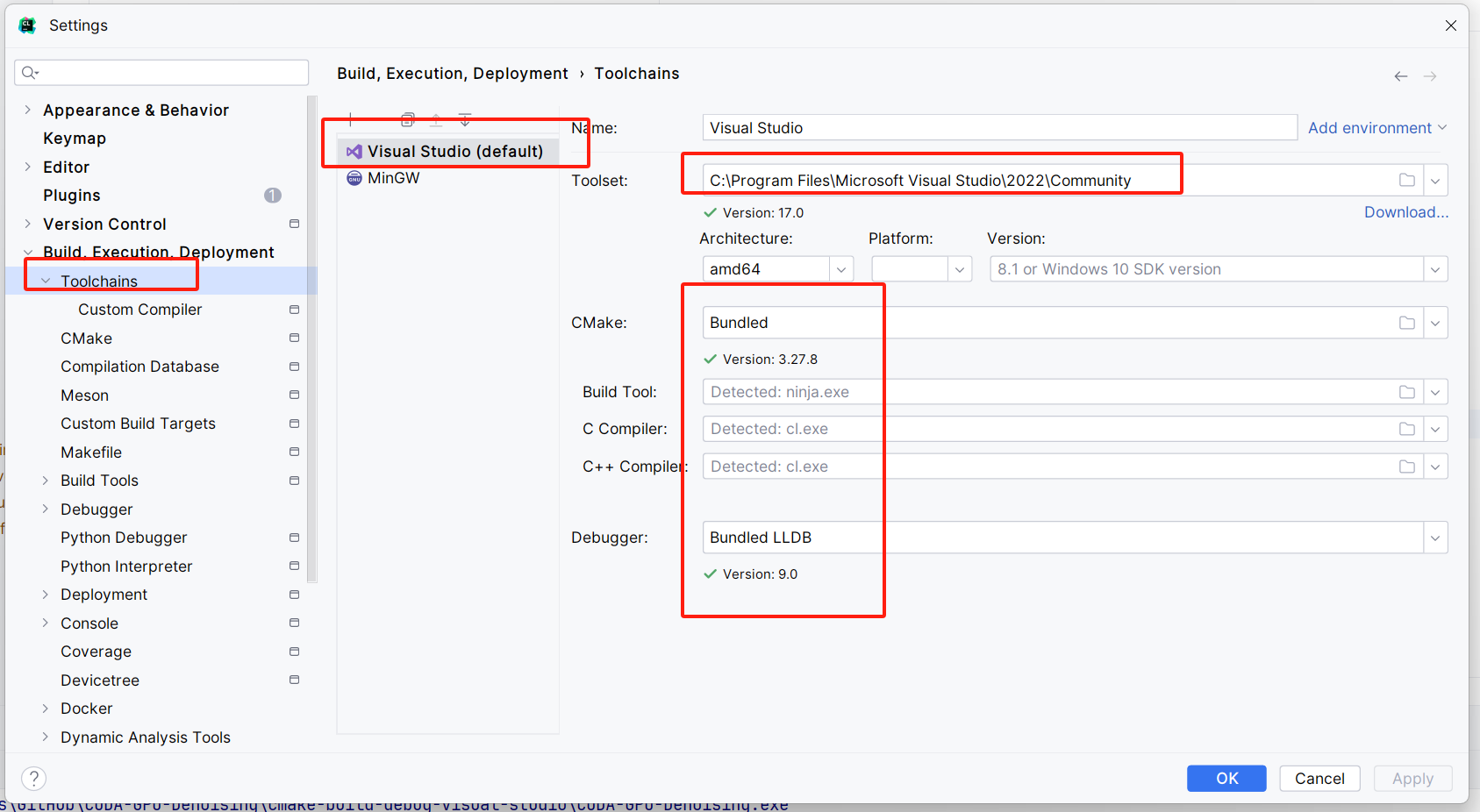Image resolution: width=1480 pixels, height=812 pixels.
Task: Go forward with the right arrow
Action: coord(1430,76)
